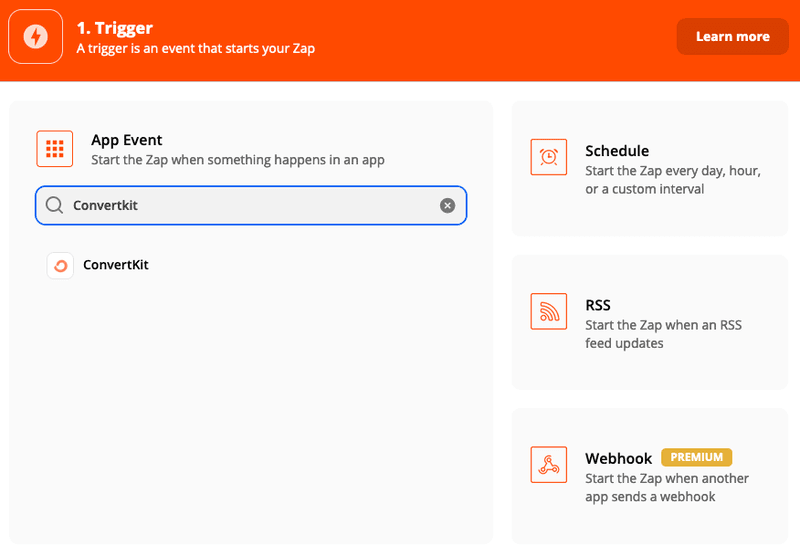Choose ConvertKit from search results
This screenshot has width=800, height=556.
click(x=116, y=265)
